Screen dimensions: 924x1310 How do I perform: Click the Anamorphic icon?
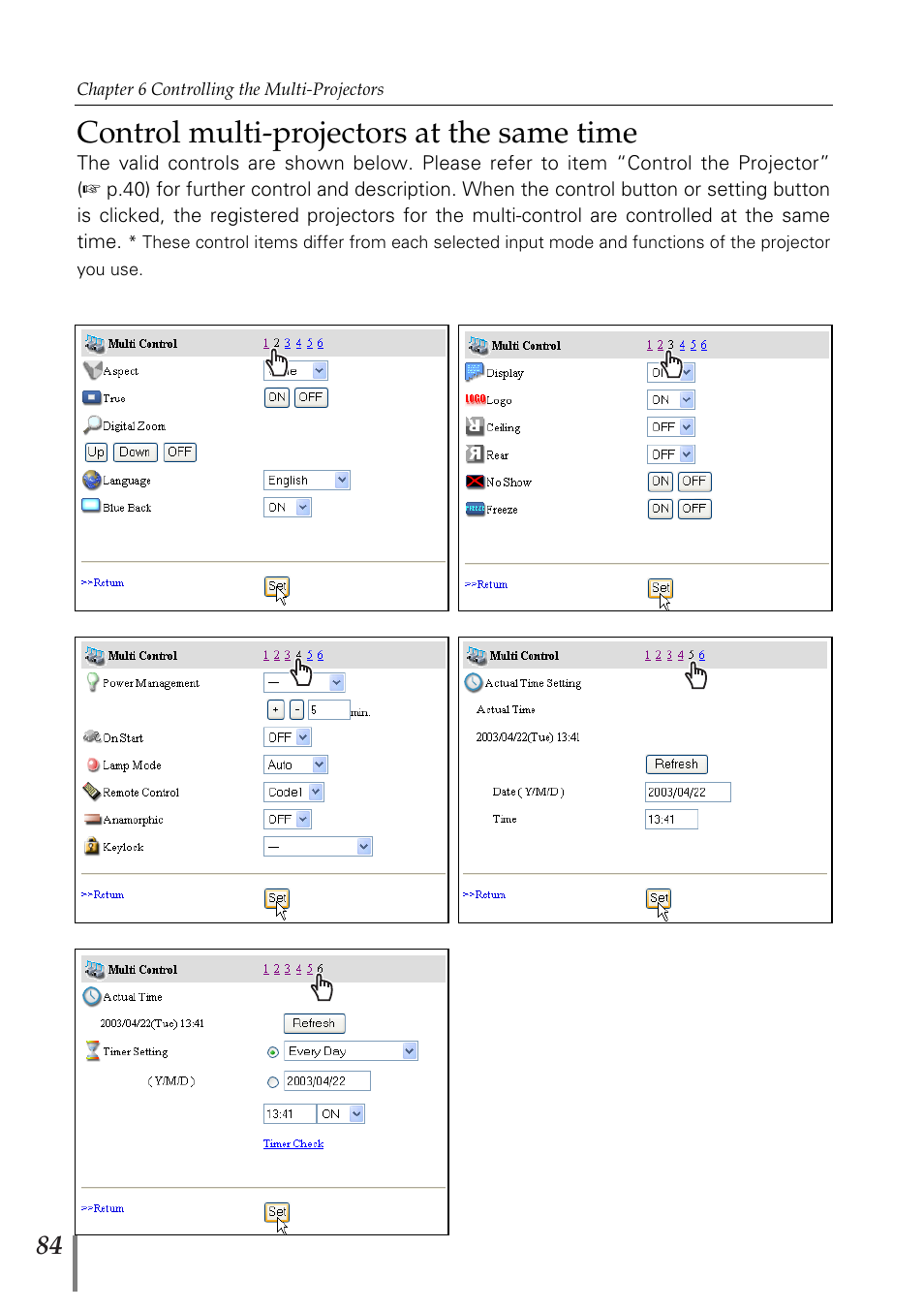click(x=92, y=819)
